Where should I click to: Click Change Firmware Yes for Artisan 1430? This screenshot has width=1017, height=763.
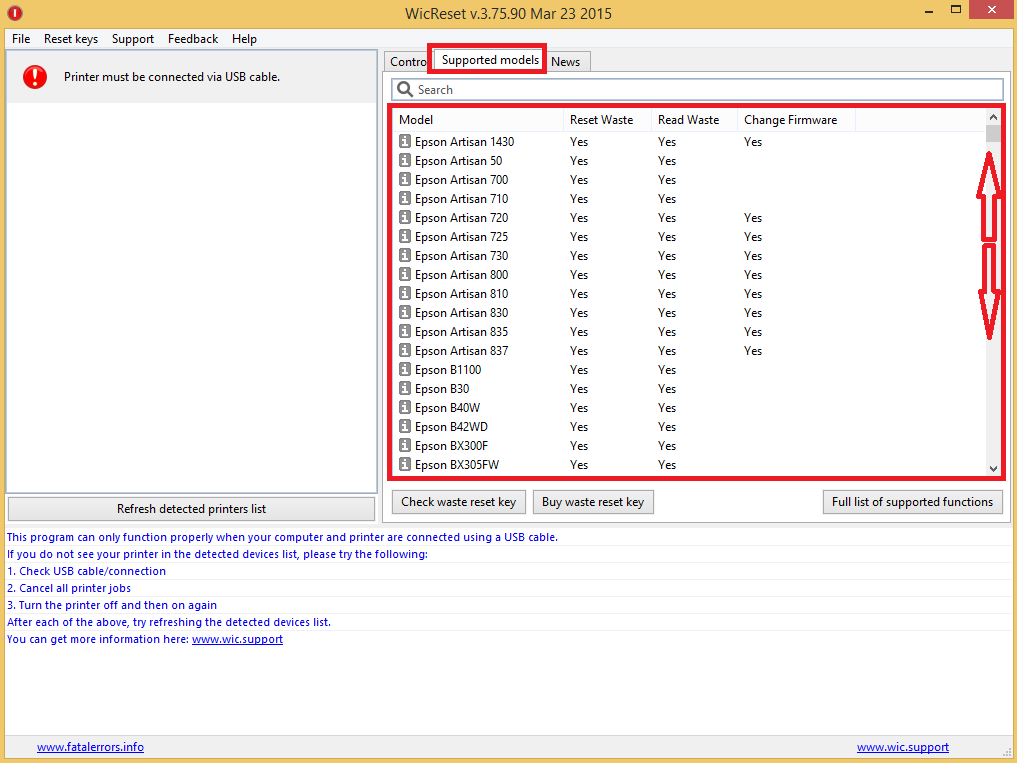[753, 141]
